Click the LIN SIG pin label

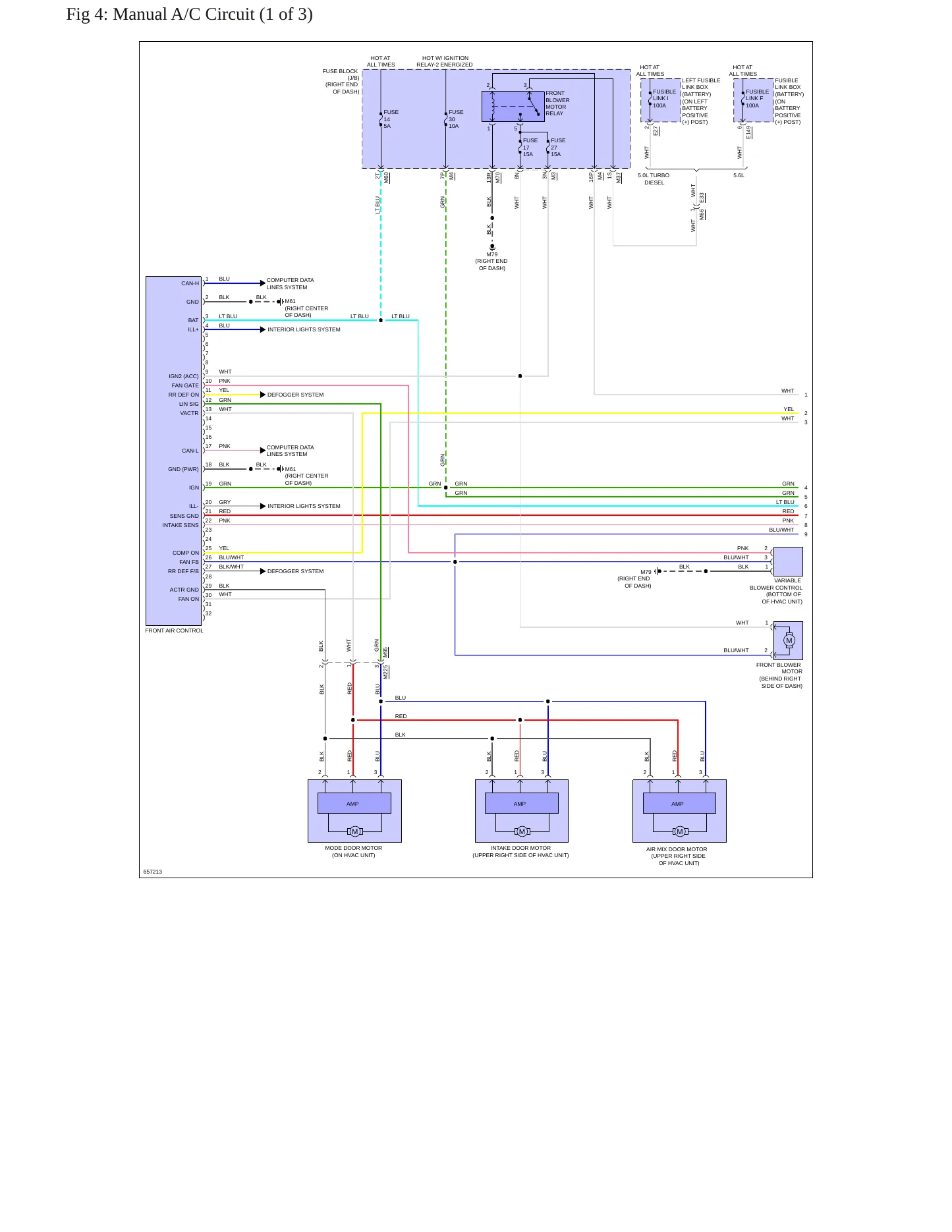tap(189, 404)
